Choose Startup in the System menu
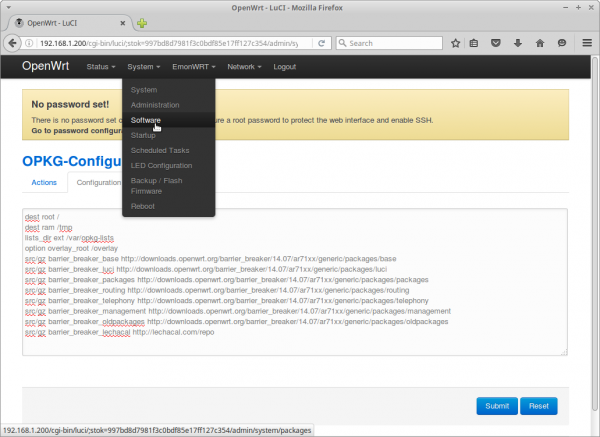This screenshot has height=437, width=600. coord(168,135)
